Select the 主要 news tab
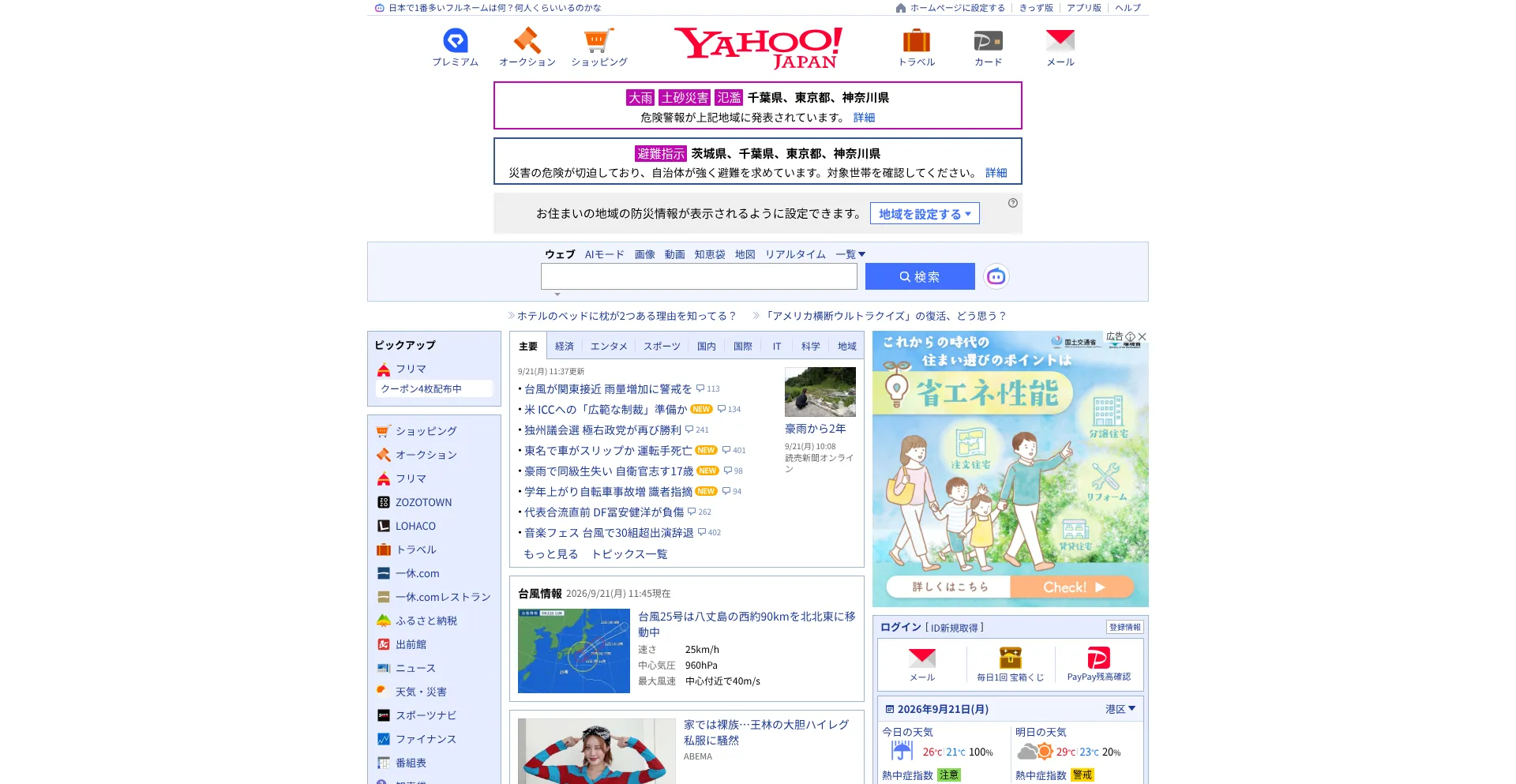The image size is (1516, 784). pos(528,346)
